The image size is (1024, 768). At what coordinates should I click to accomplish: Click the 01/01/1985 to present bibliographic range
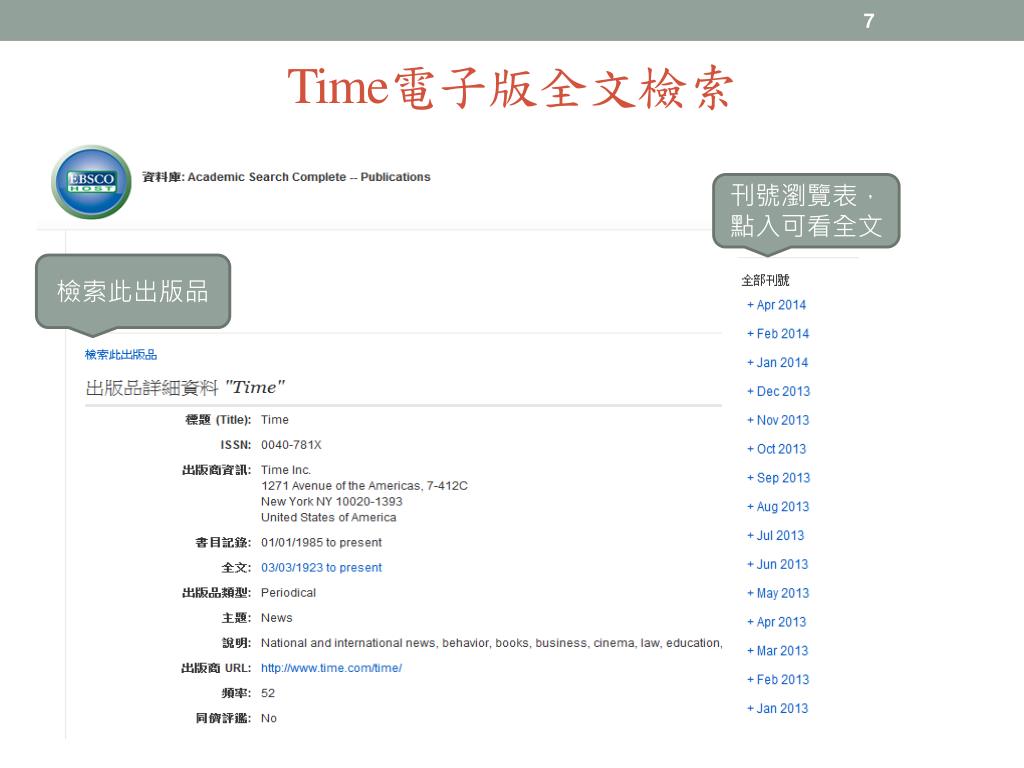tap(321, 542)
